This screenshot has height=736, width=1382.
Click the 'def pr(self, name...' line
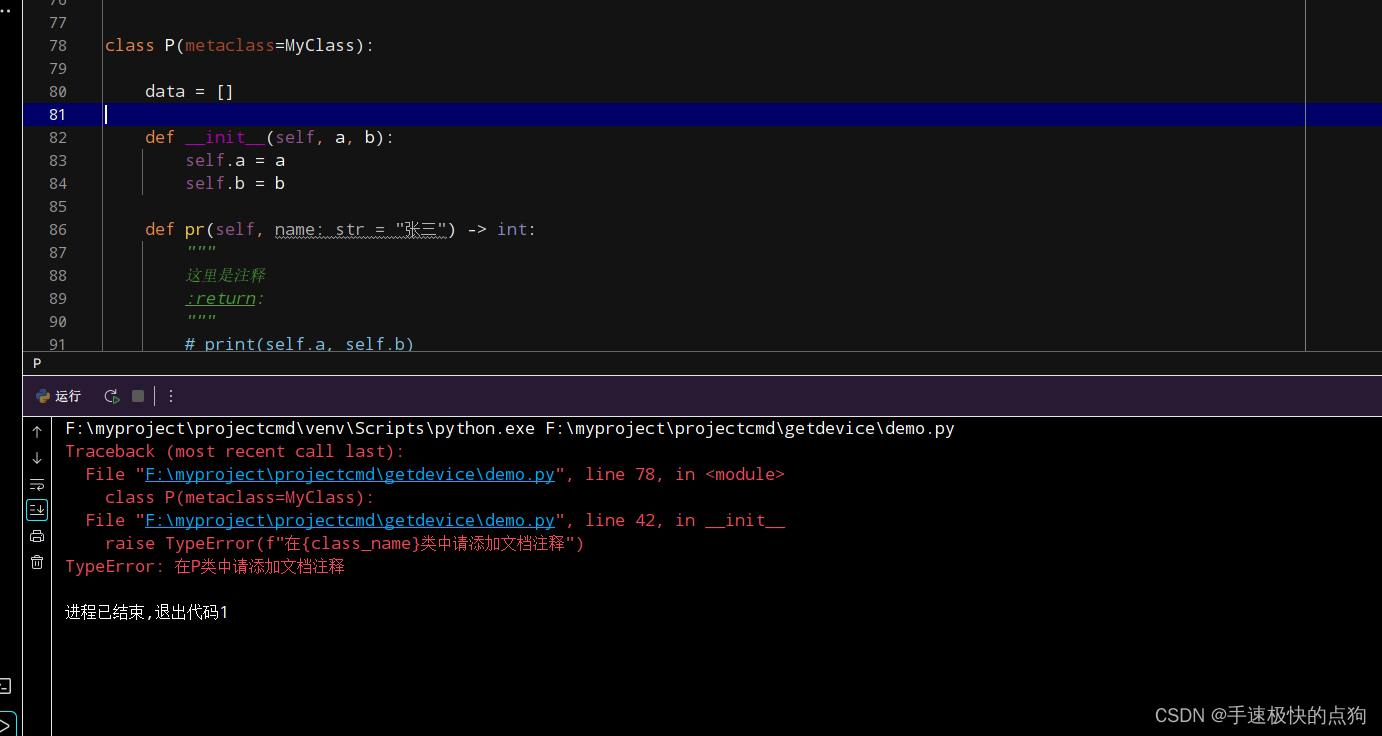point(340,230)
